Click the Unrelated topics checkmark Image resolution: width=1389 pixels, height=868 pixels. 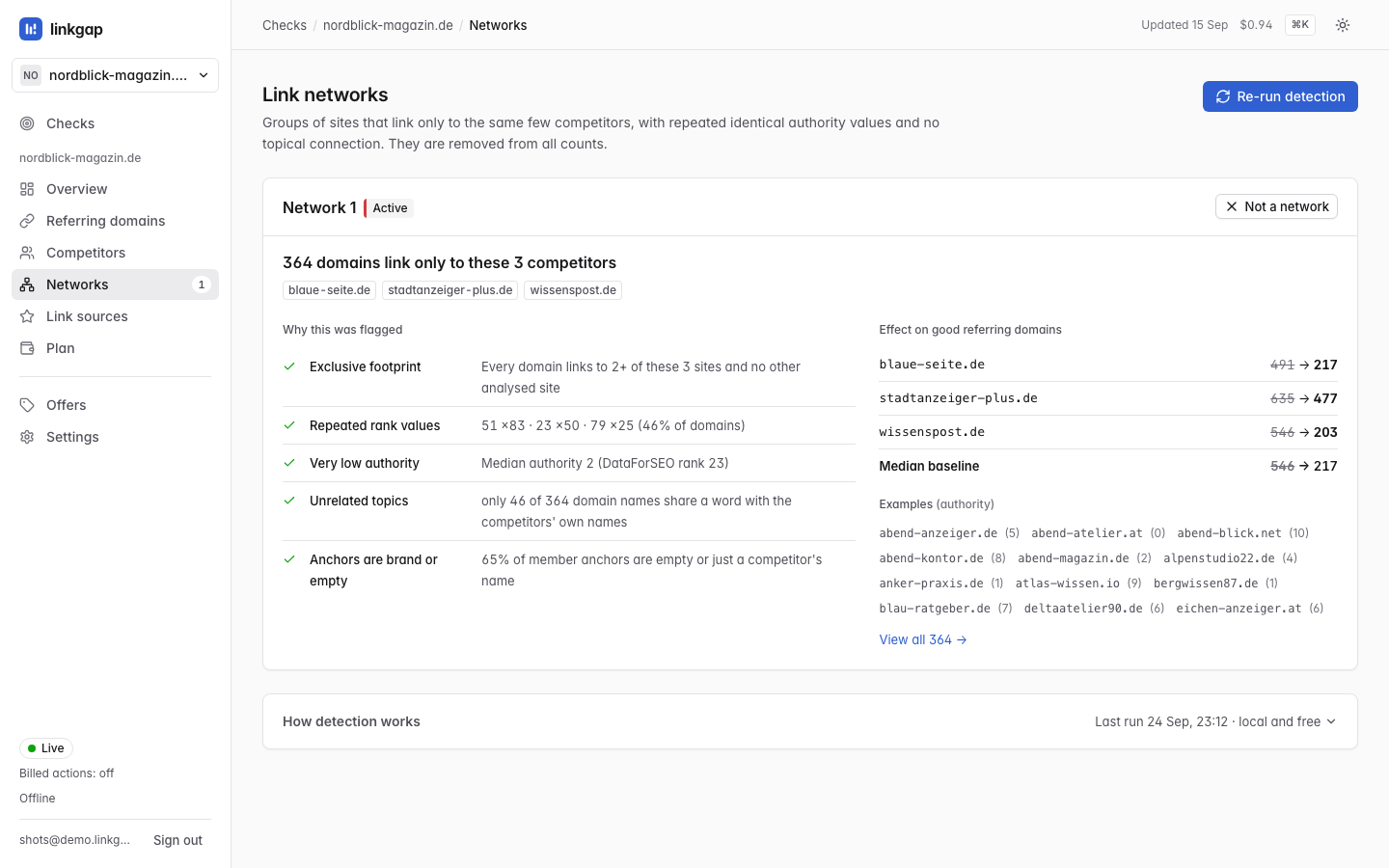pos(289,501)
